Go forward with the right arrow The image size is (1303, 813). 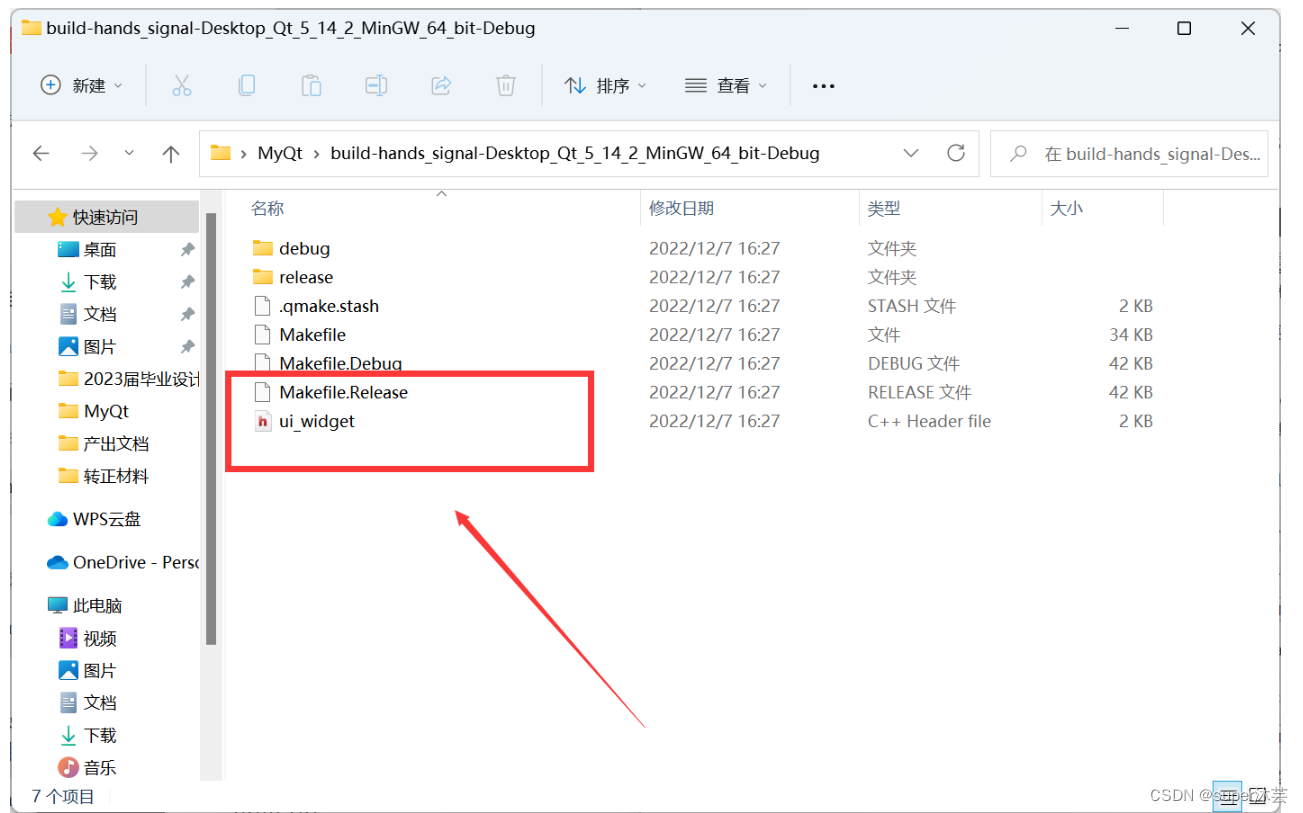tap(89, 153)
